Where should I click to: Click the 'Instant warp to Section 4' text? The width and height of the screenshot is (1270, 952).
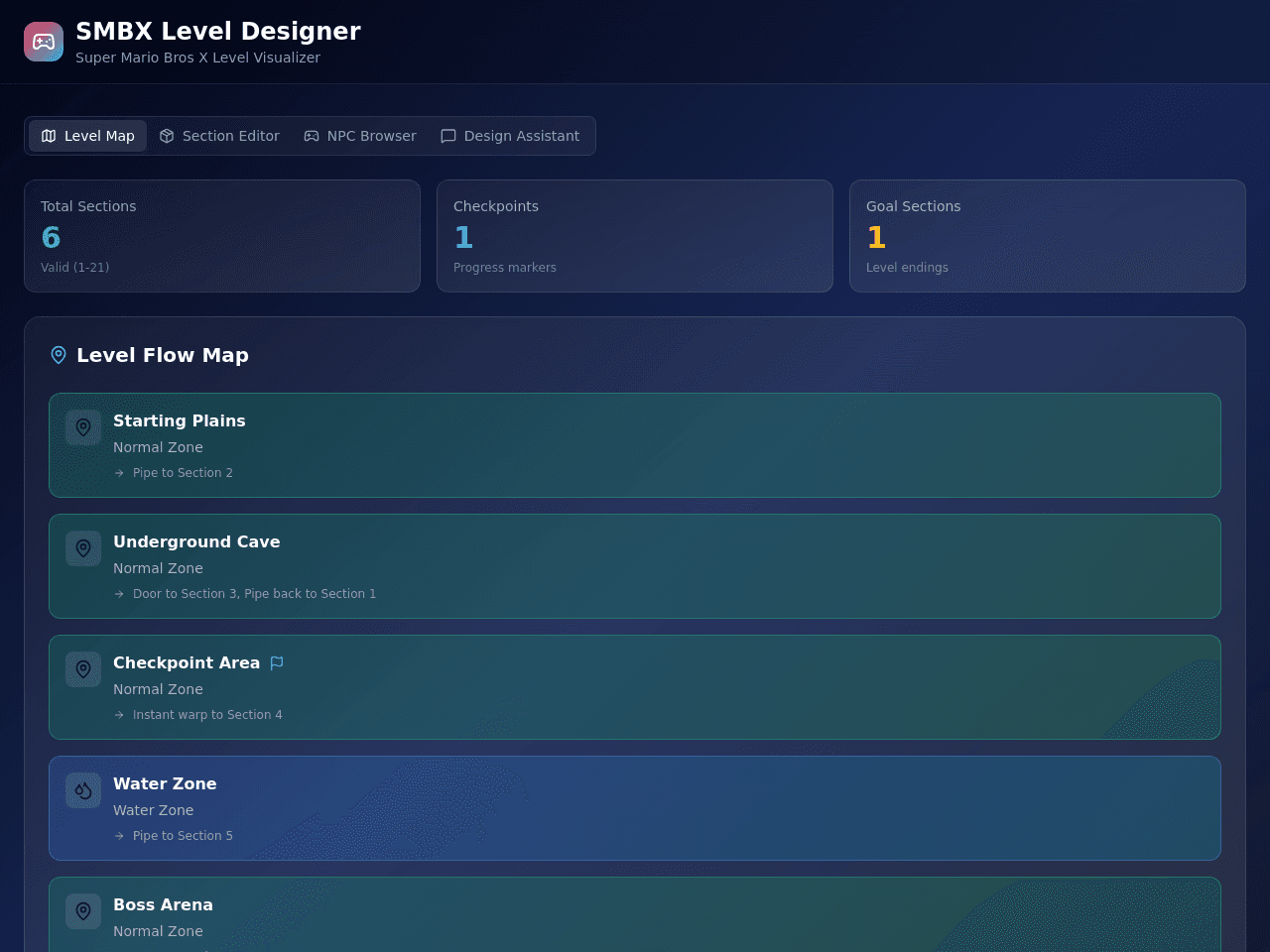click(207, 715)
